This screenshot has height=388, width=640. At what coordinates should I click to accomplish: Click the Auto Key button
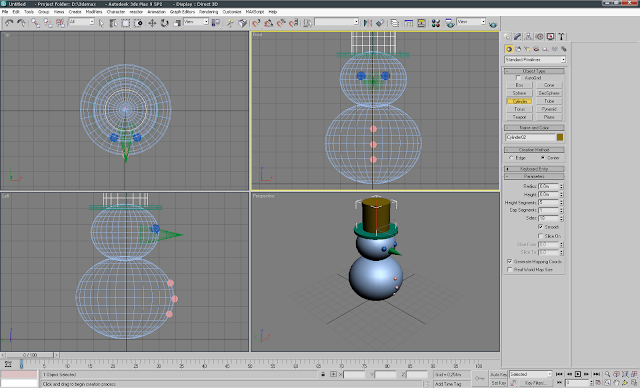pyautogui.click(x=498, y=374)
